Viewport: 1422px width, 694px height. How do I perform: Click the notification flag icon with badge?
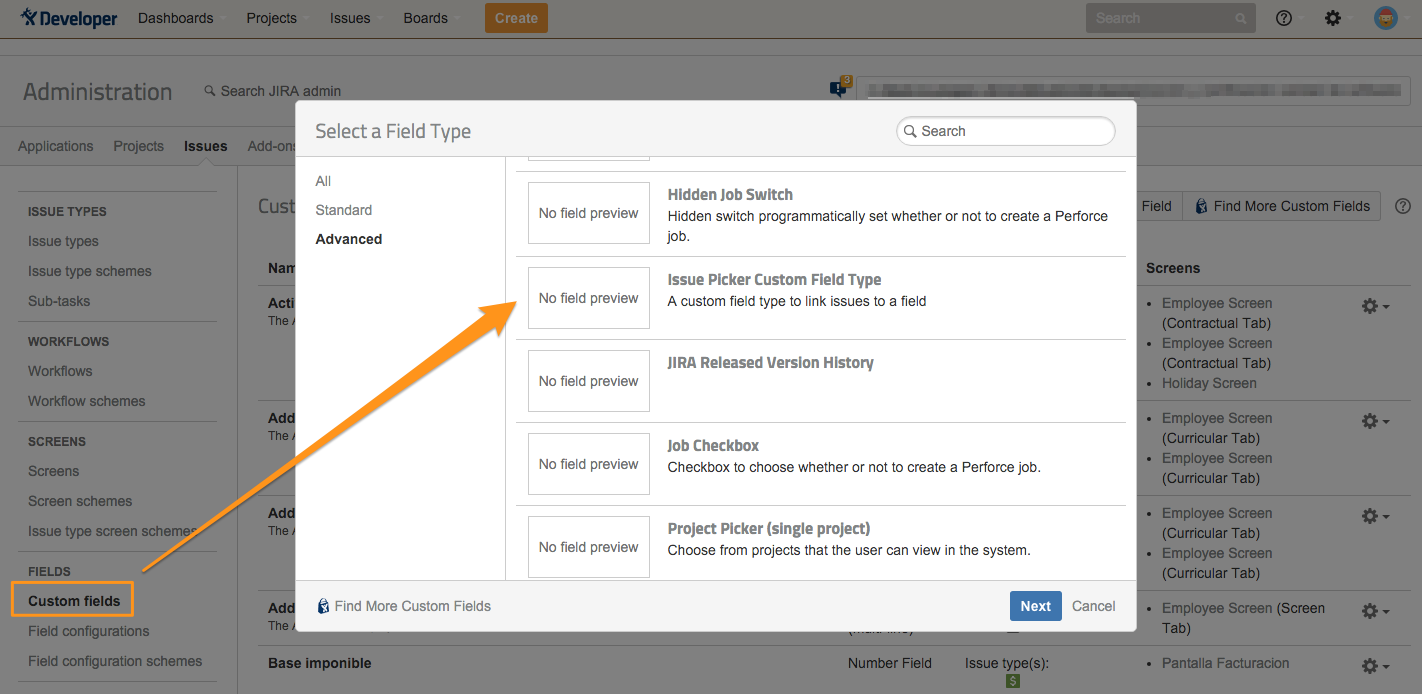840,88
